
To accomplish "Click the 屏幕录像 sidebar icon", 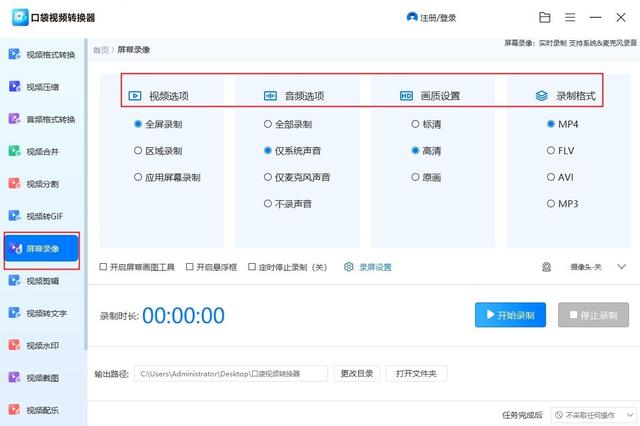I will (x=16, y=248).
